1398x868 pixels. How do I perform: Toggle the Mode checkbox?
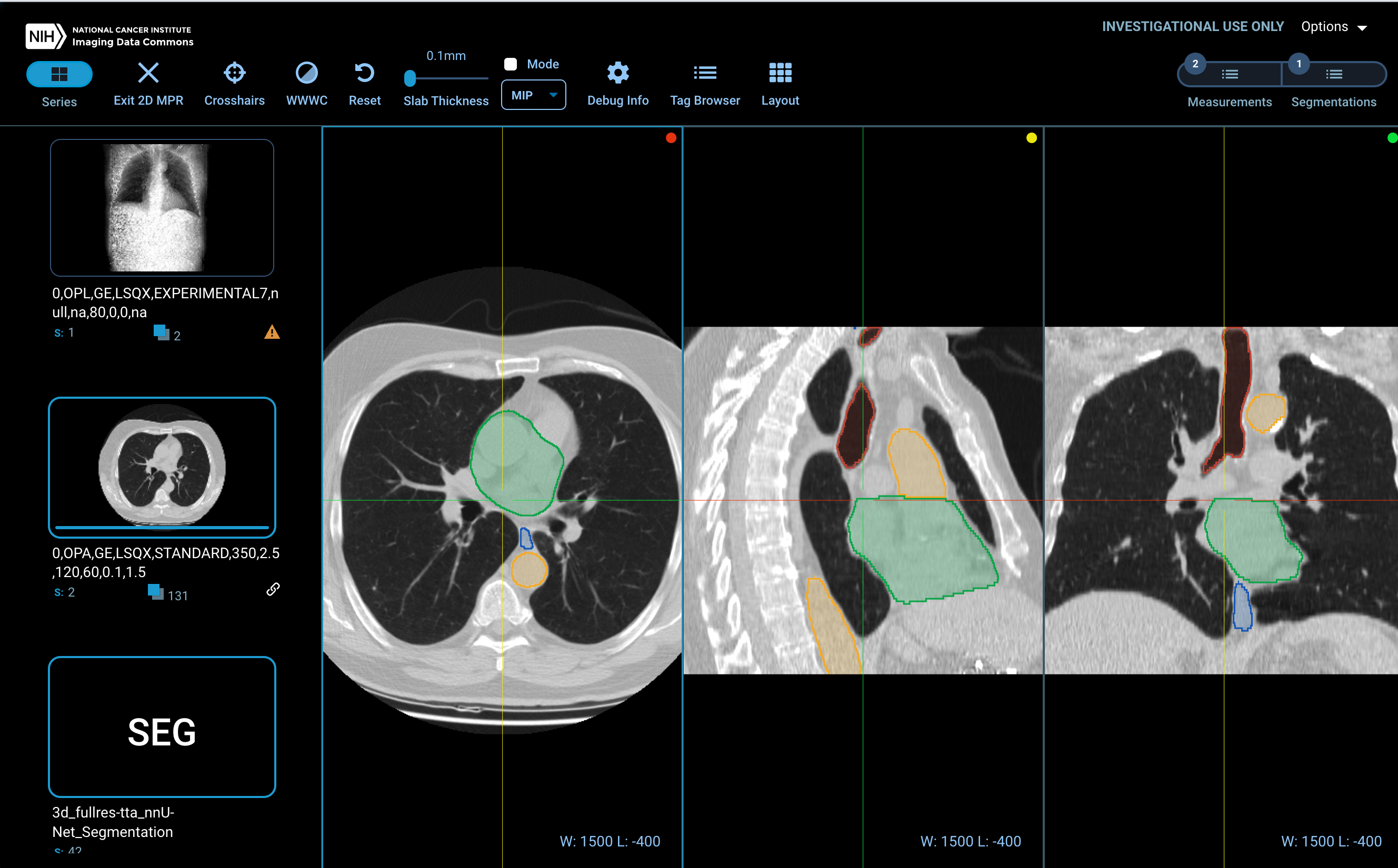510,64
